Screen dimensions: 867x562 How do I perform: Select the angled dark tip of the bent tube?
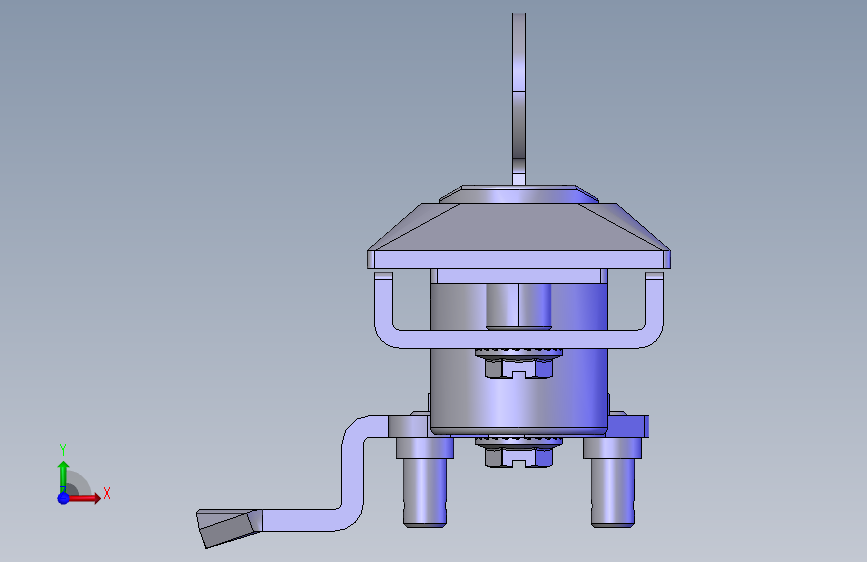click(x=229, y=528)
